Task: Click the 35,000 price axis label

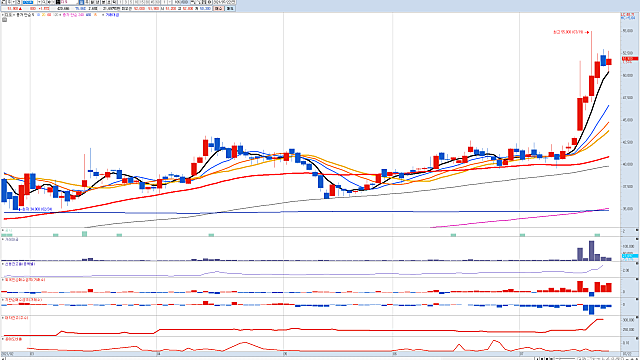Action: point(628,209)
